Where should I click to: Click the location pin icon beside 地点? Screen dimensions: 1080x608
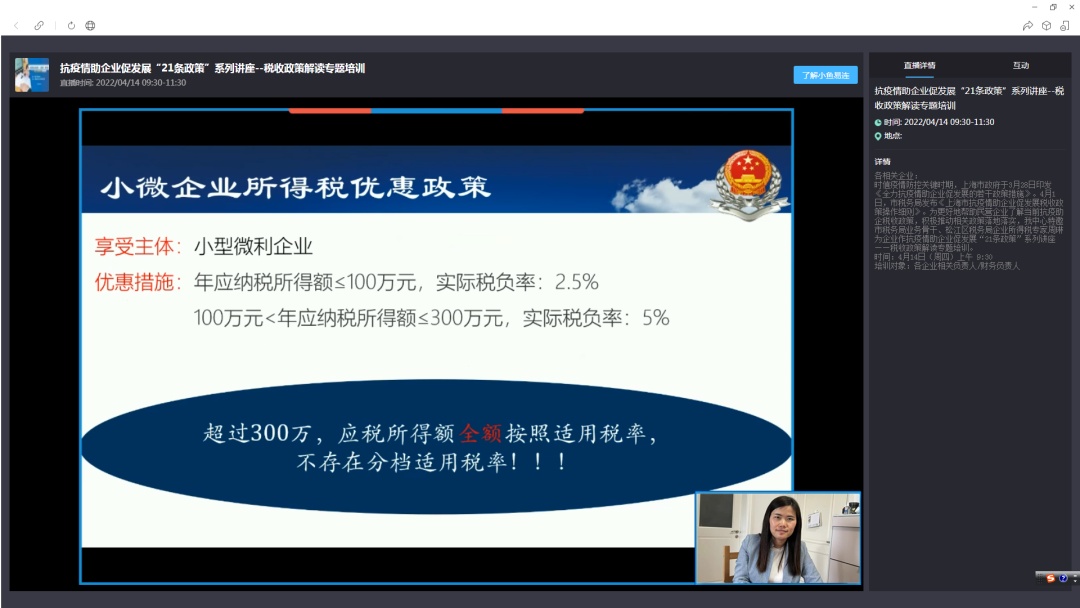[878, 136]
